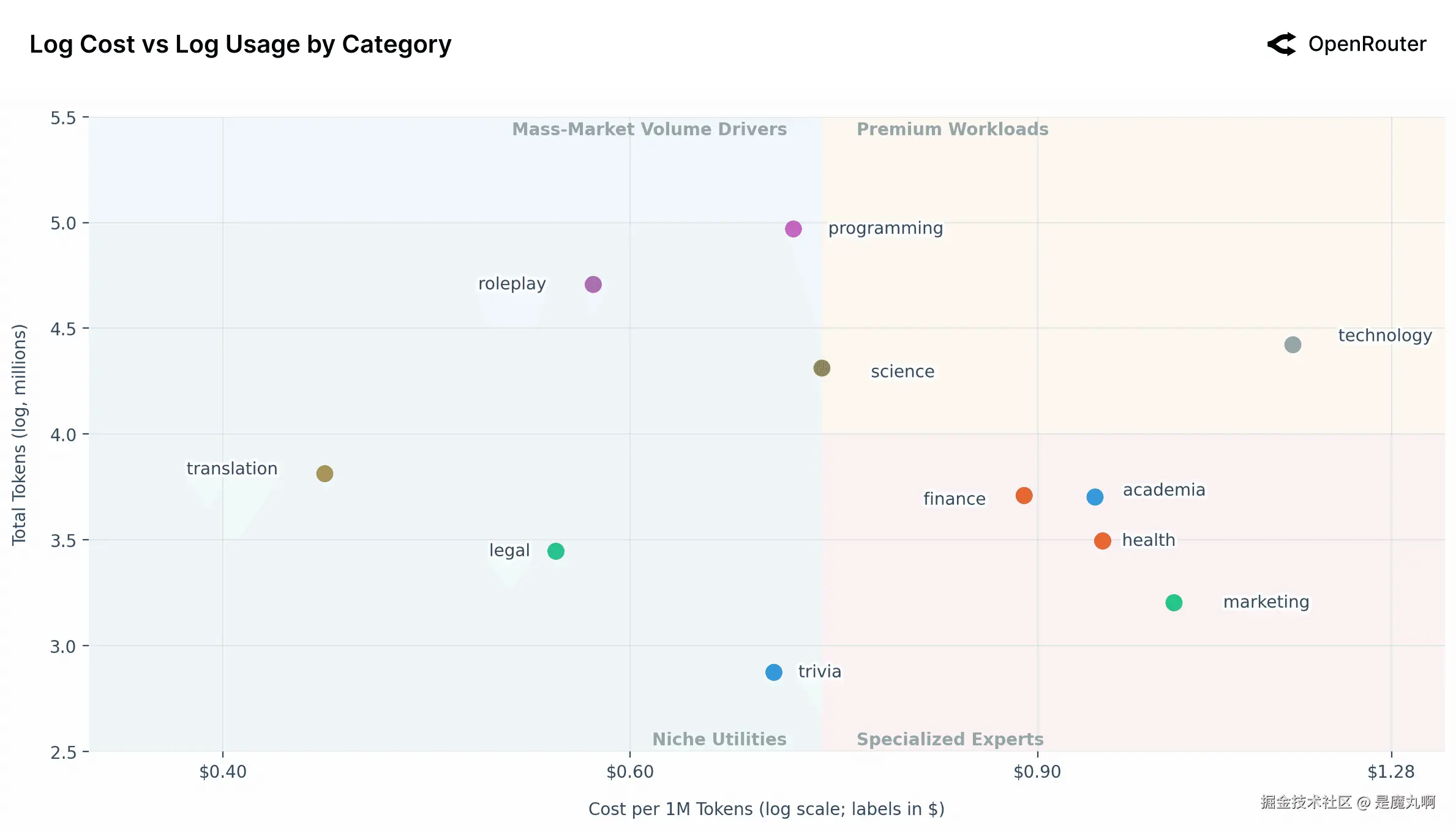Click the Cost per 1M Tokens axis title

coord(766,809)
